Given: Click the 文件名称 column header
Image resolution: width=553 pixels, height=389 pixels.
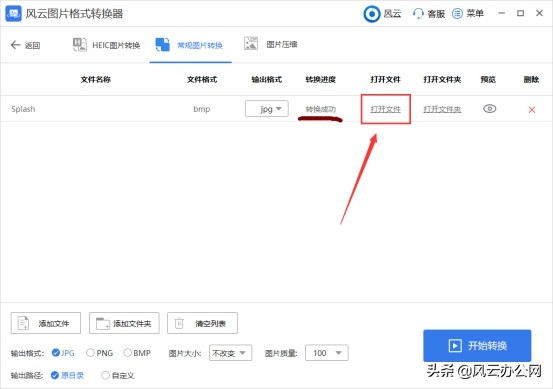Looking at the screenshot, I should 96,79.
